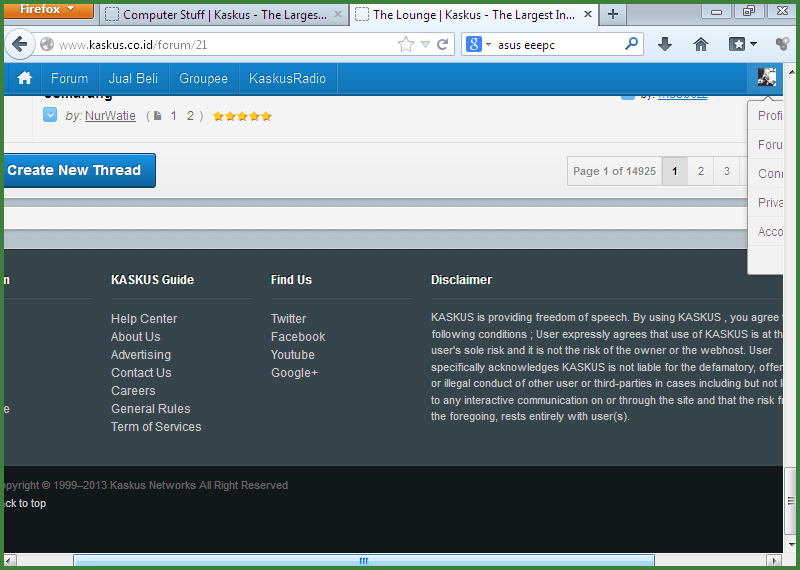The width and height of the screenshot is (800, 570).
Task: Go to pagination page 3
Action: [727, 171]
